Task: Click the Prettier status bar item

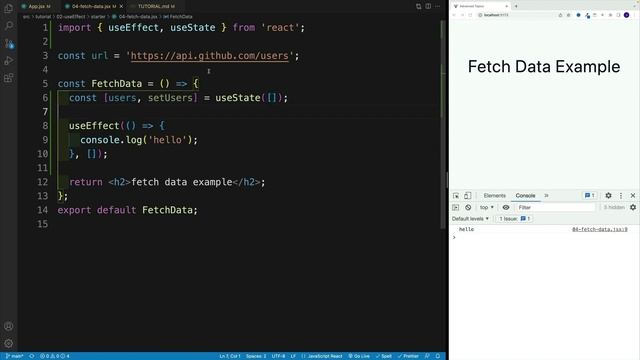Action: click(408, 356)
